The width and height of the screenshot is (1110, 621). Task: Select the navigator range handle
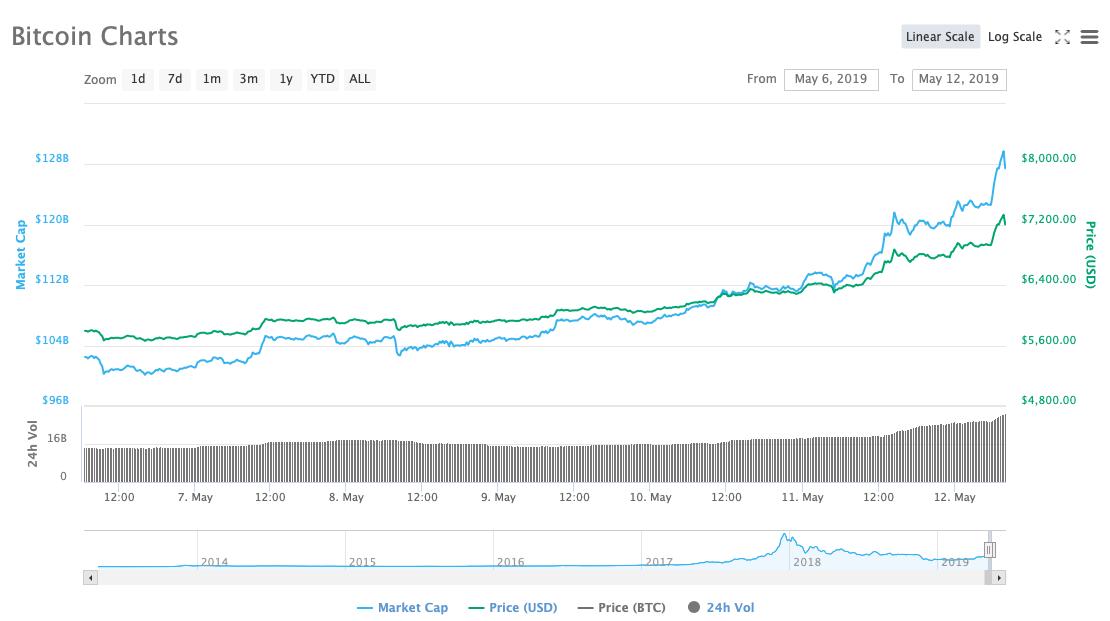click(x=990, y=549)
